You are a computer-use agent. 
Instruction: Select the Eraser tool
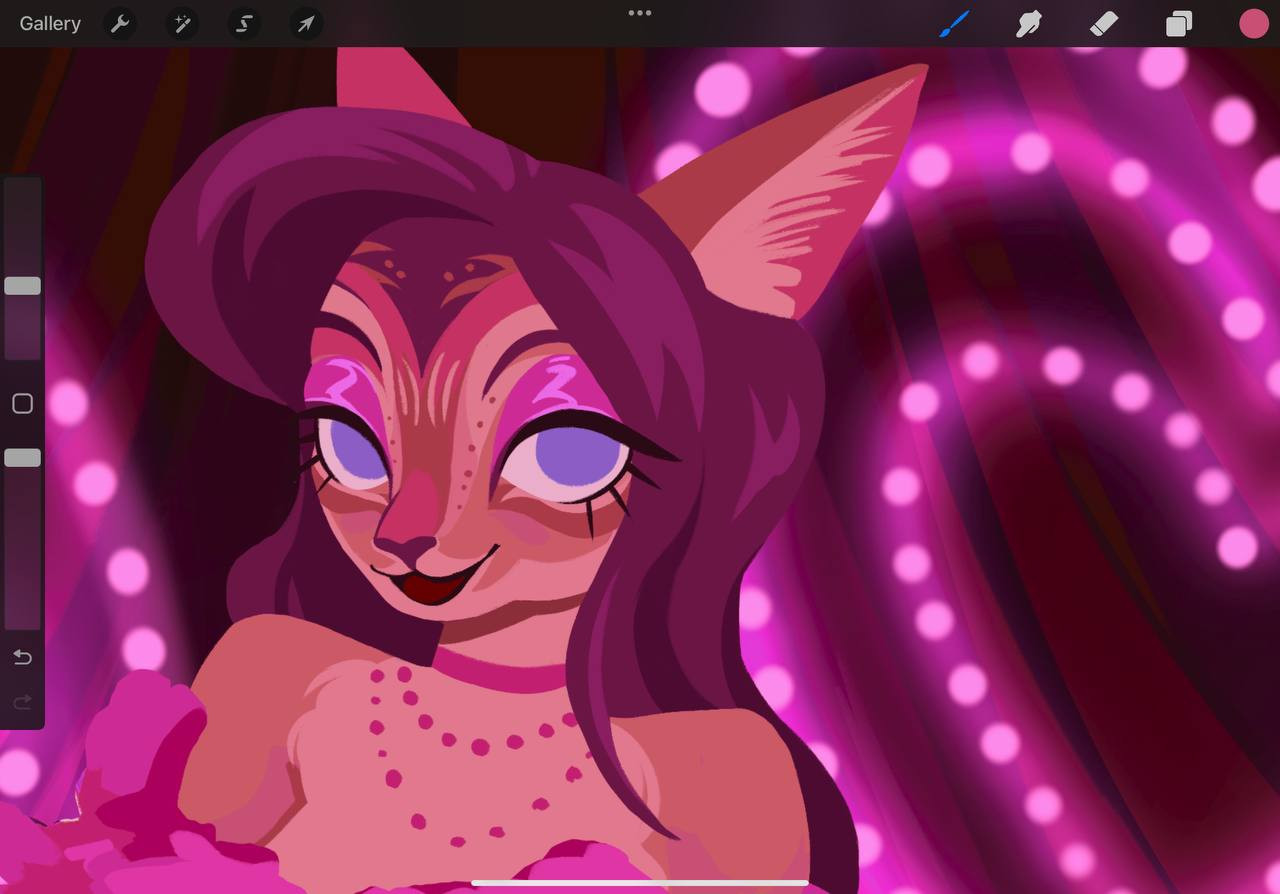[1104, 24]
